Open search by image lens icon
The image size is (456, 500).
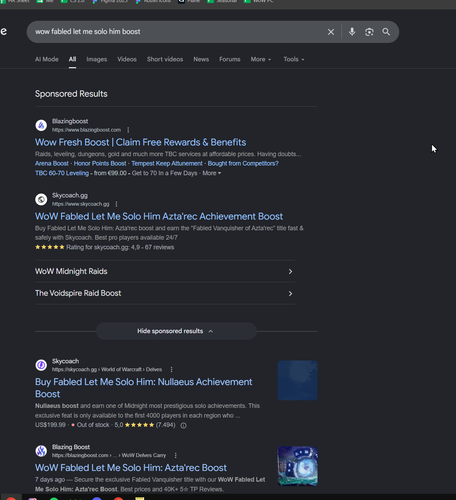point(369,32)
